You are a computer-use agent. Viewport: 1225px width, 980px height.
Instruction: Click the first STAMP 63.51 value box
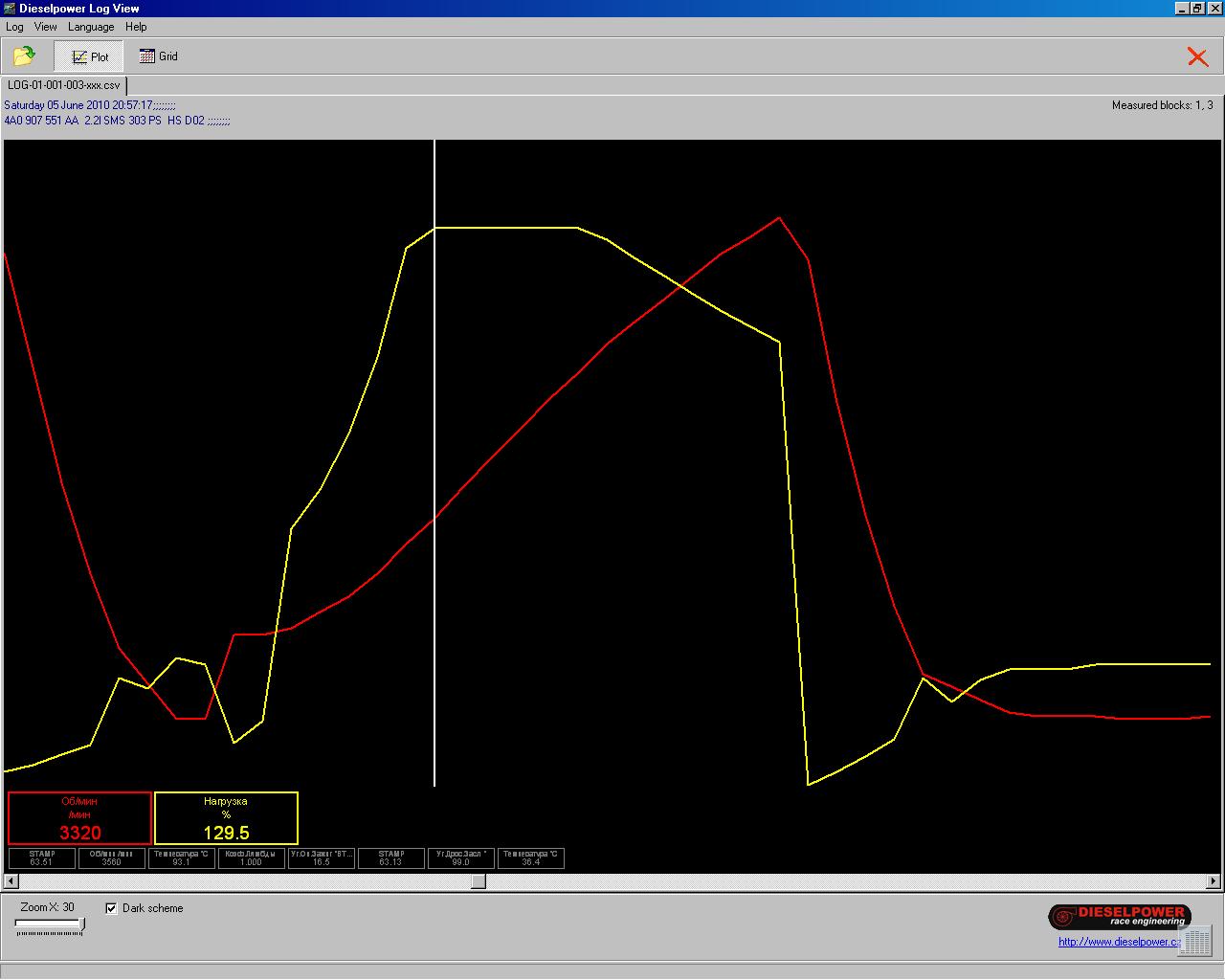42,857
